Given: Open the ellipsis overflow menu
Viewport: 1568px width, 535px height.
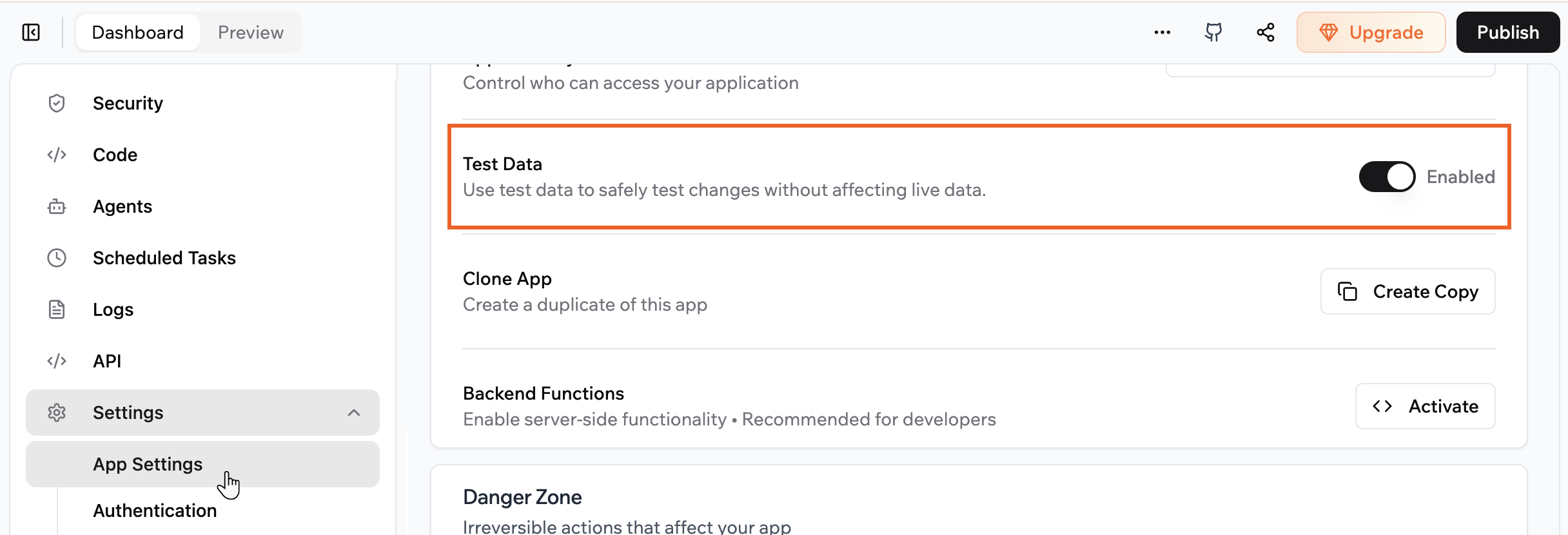Looking at the screenshot, I should pyautogui.click(x=1162, y=32).
